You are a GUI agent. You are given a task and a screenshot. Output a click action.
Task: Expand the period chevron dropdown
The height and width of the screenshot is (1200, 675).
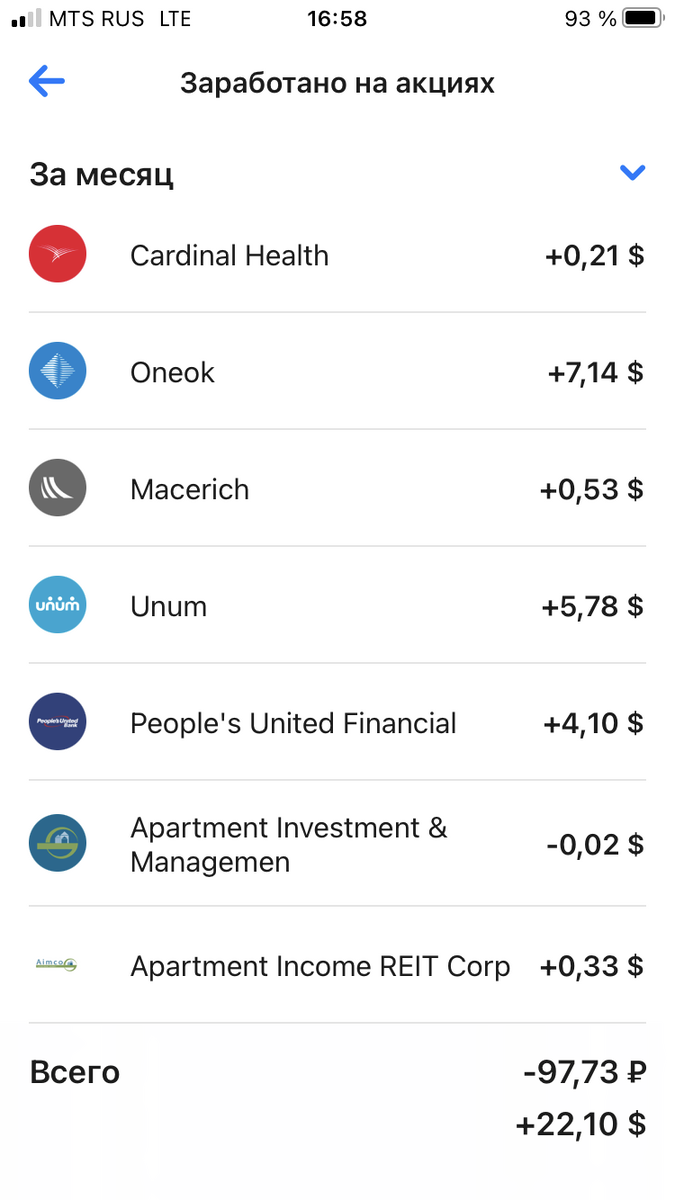[x=632, y=173]
